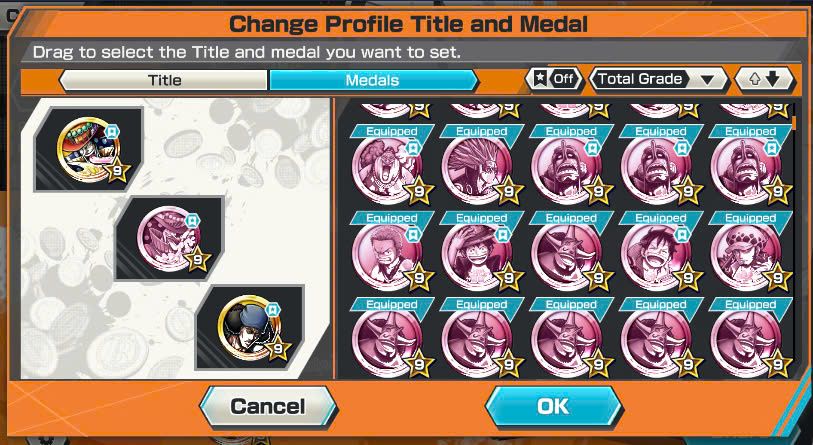The height and width of the screenshot is (445, 813).
Task: Toggle ascending descending sort order arrows
Action: 765,79
